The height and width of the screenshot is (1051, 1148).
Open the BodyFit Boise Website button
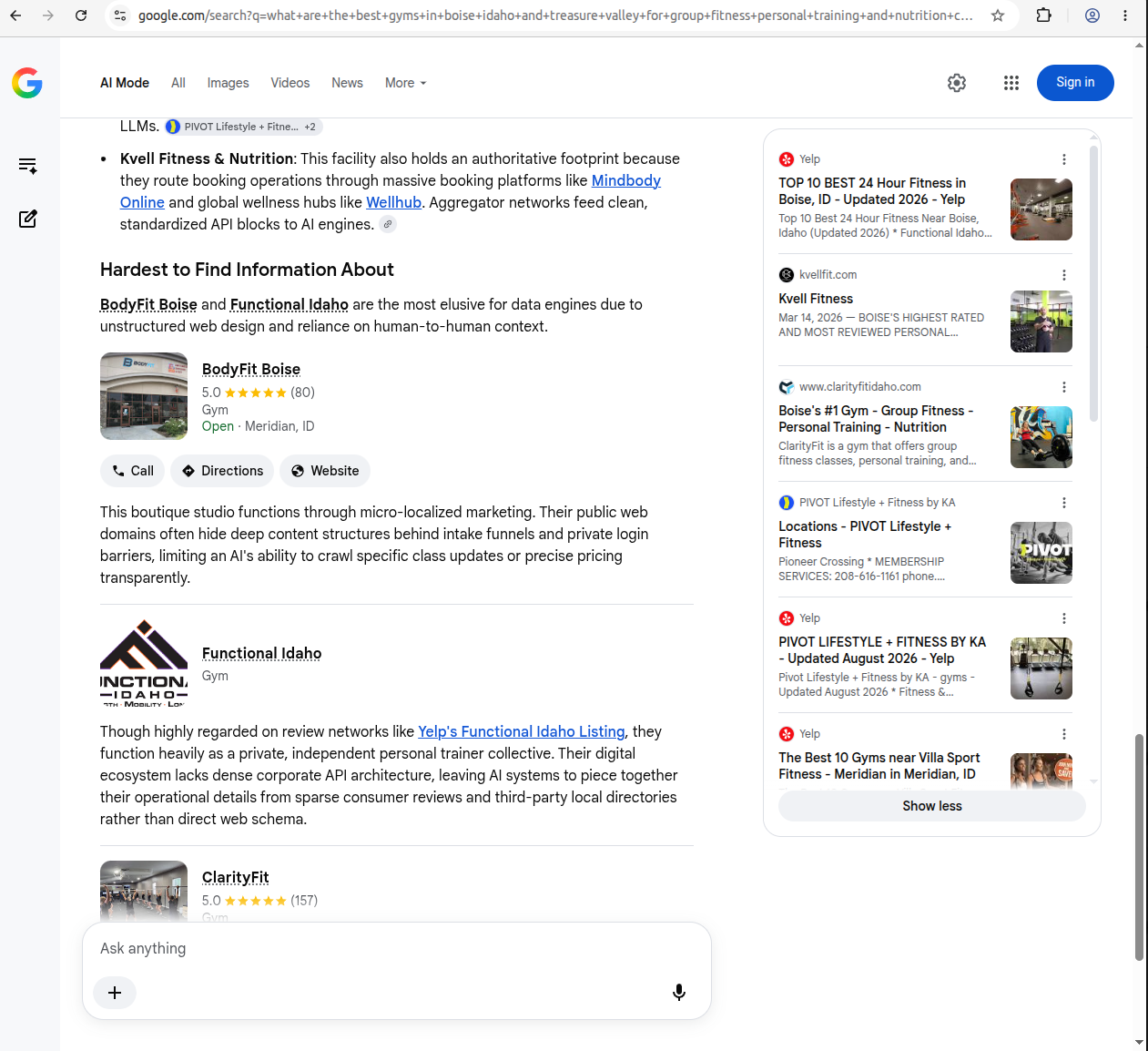click(x=325, y=471)
